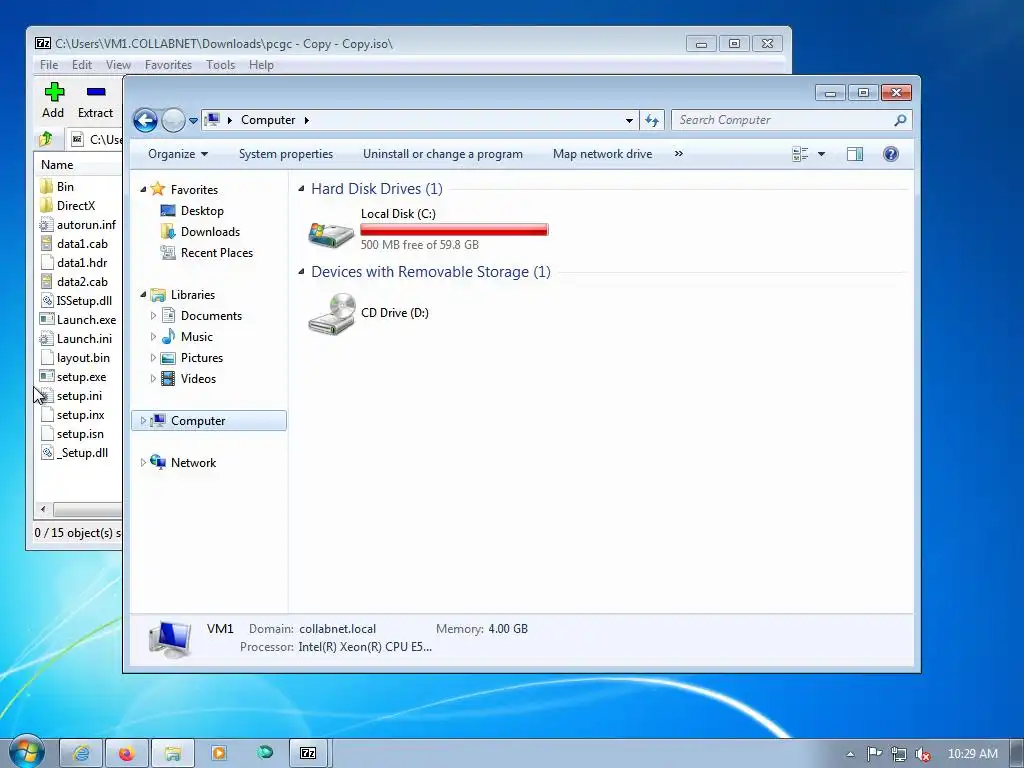Click Map network drive
Image resolution: width=1024 pixels, height=768 pixels.
tap(602, 154)
